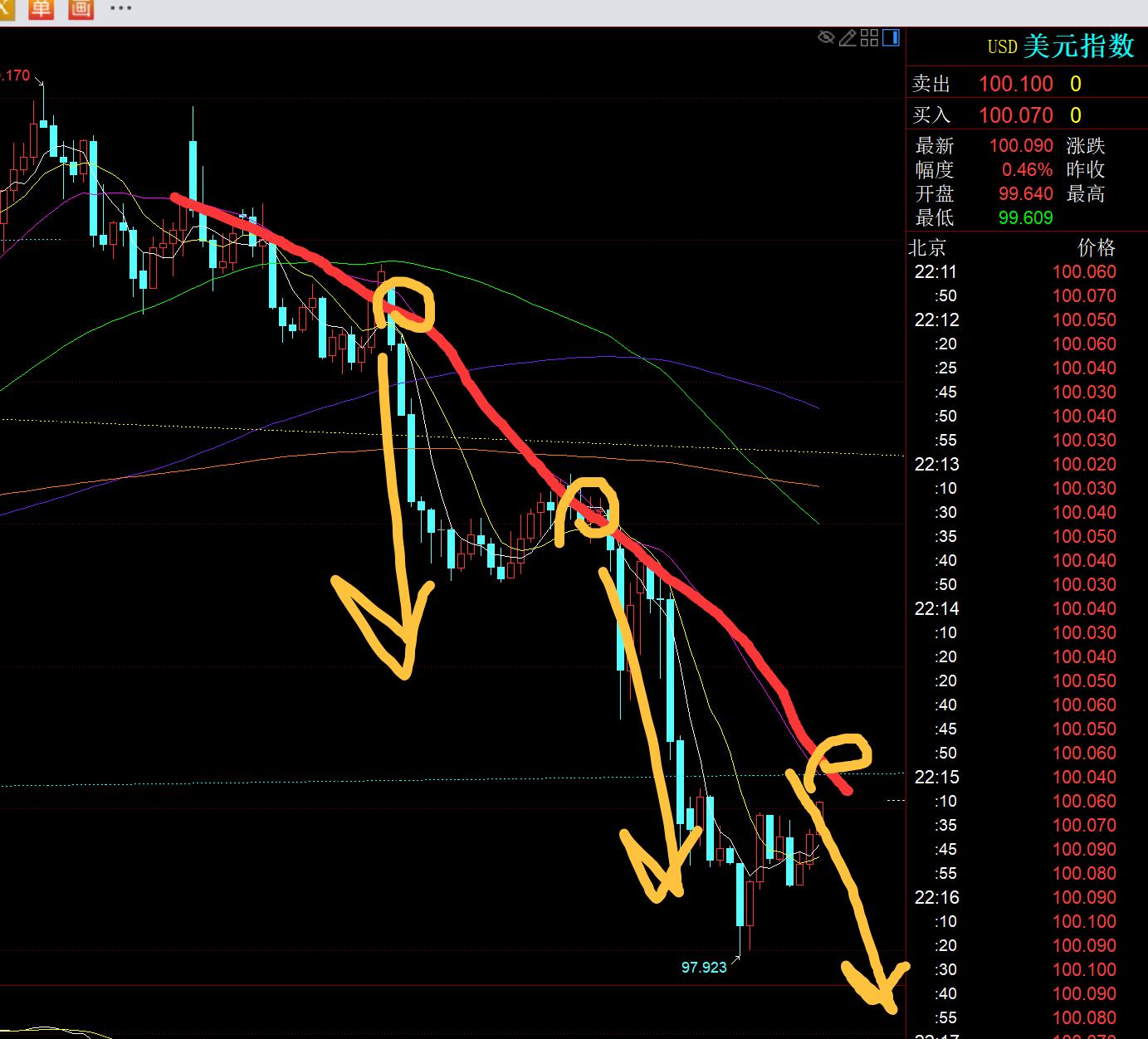Click the 97.923 low price marker
This screenshot has height=1039, width=1148.
pyautogui.click(x=704, y=967)
